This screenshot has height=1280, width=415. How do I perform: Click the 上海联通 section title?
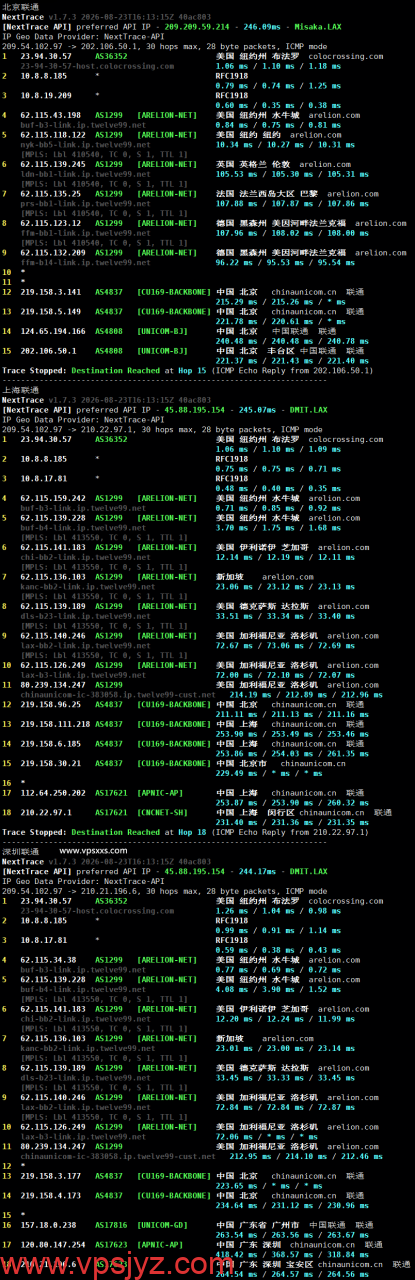click(x=18, y=390)
